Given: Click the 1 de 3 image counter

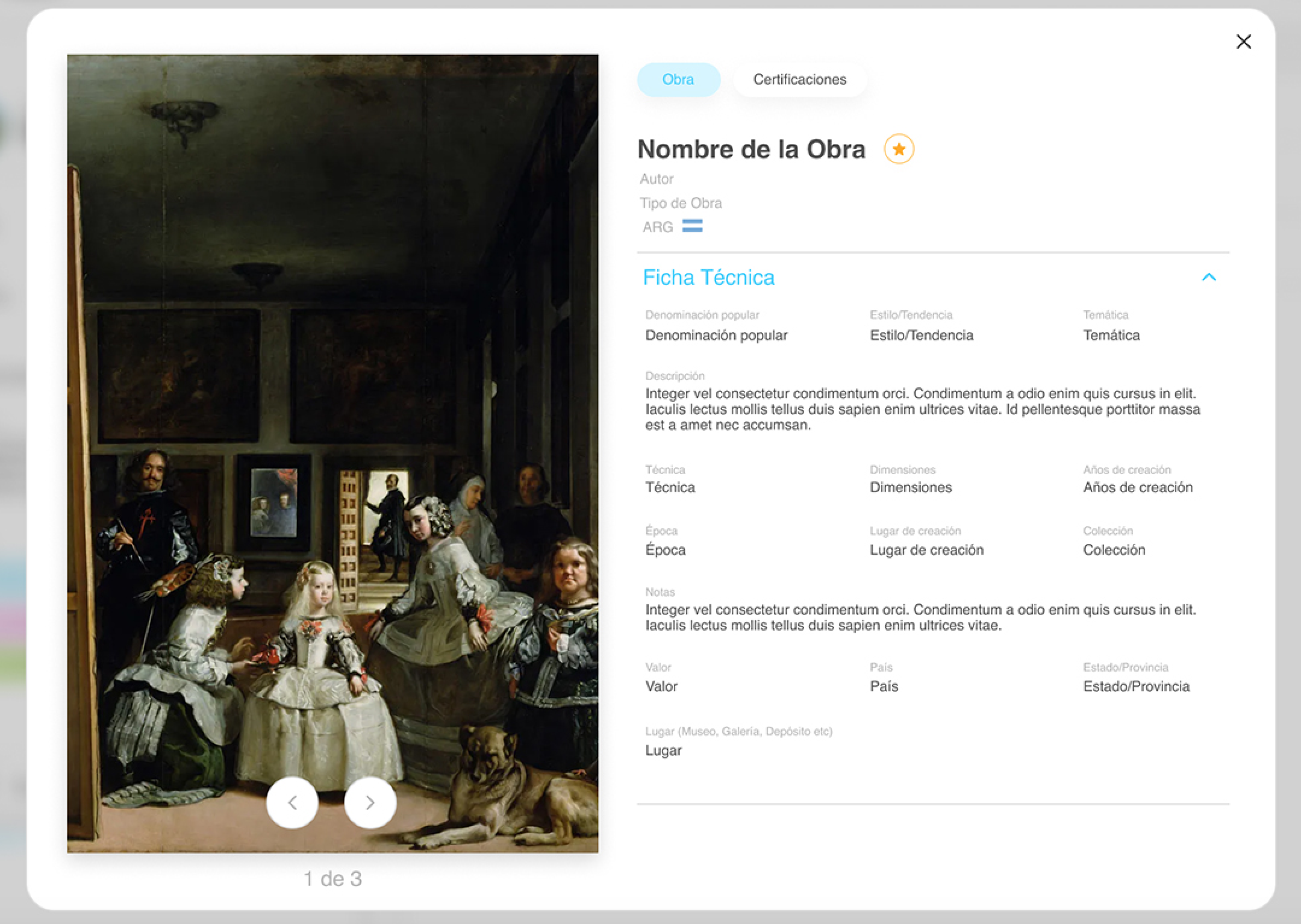Looking at the screenshot, I should pos(332,879).
